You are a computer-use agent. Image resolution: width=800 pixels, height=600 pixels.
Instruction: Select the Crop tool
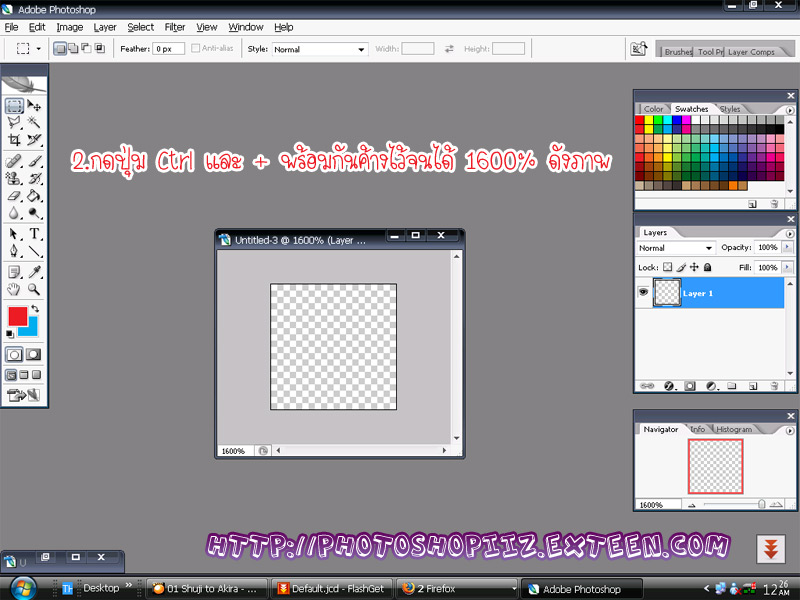[14, 140]
